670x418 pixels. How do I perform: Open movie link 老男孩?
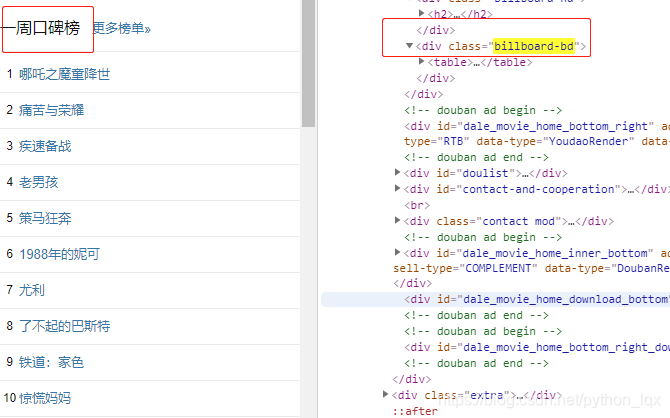point(38,183)
